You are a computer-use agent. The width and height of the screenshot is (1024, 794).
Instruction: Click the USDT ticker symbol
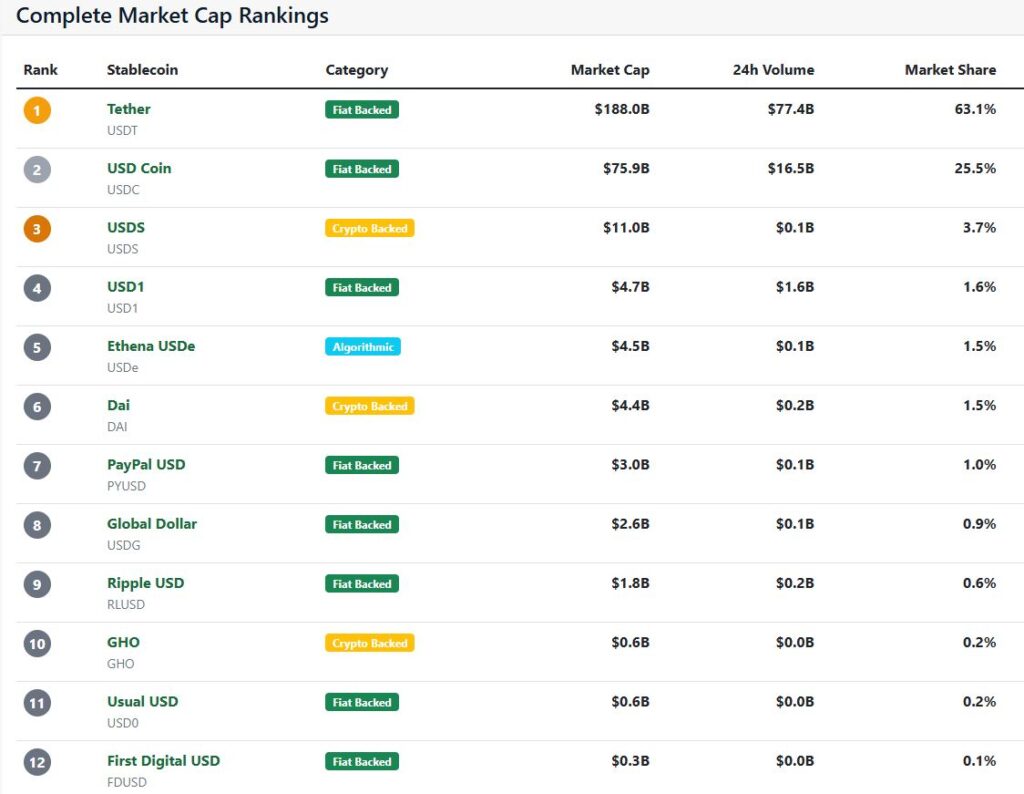tap(122, 131)
